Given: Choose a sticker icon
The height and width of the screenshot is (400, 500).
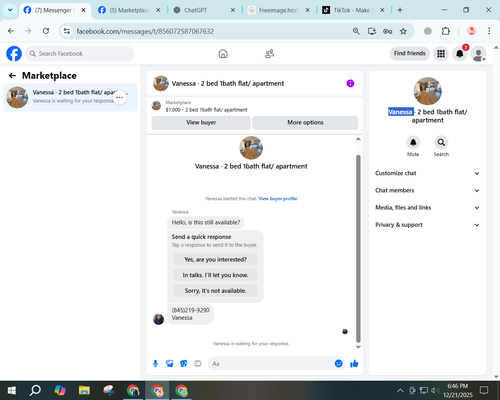Looking at the screenshot, I should pyautogui.click(x=184, y=364).
